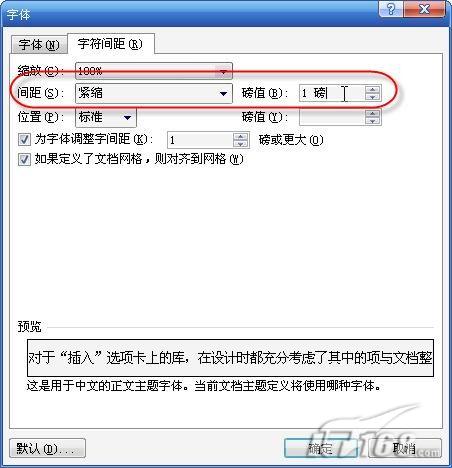Click the 确定 OK button

pyautogui.click(x=320, y=449)
